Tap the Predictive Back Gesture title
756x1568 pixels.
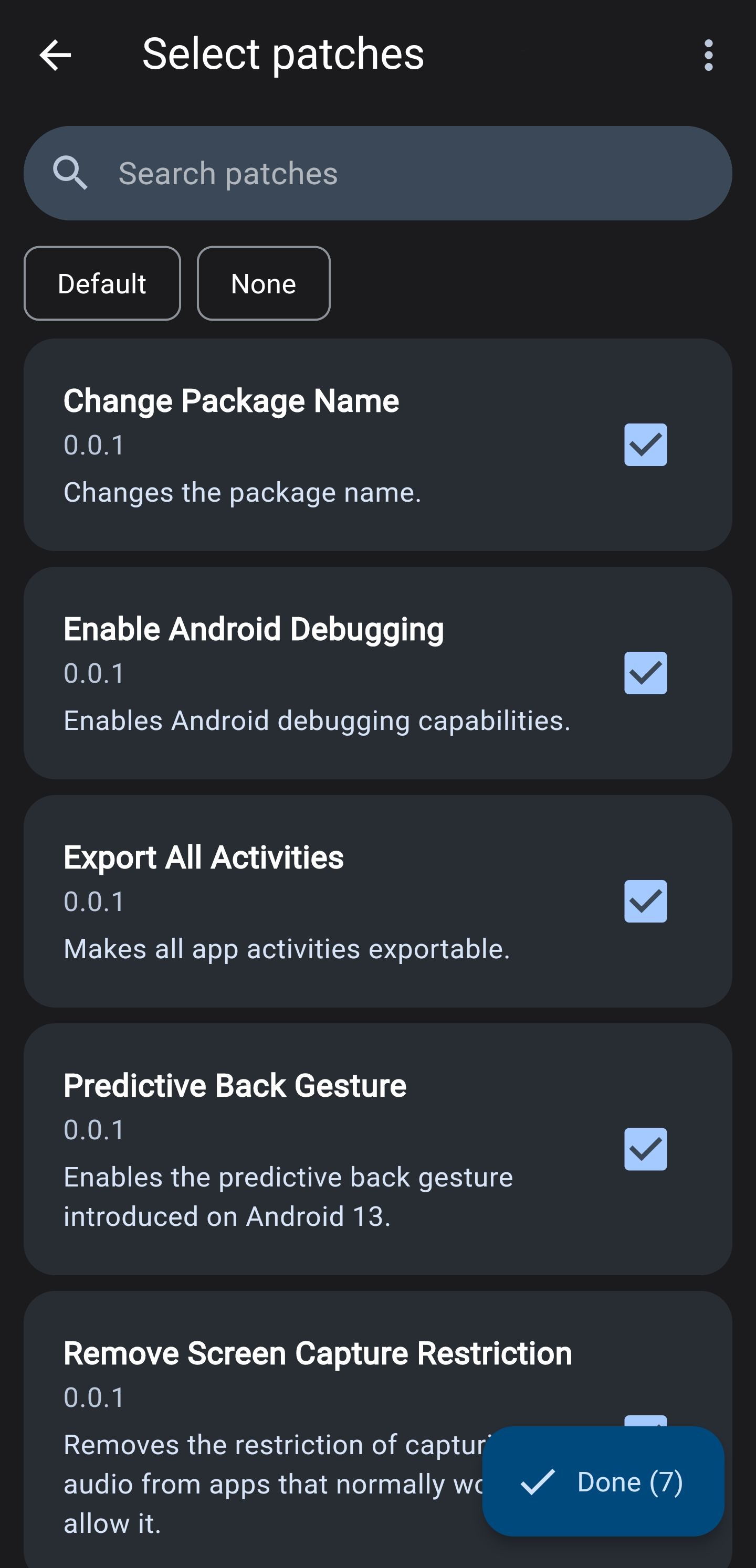coord(235,1086)
